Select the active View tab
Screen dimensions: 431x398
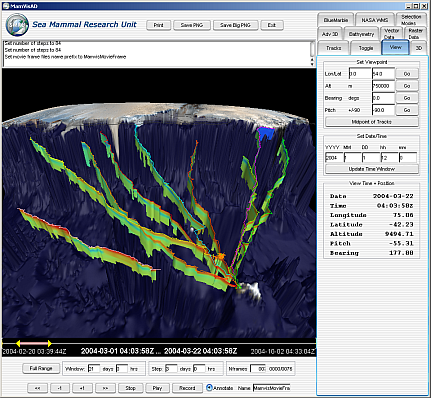[x=395, y=47]
